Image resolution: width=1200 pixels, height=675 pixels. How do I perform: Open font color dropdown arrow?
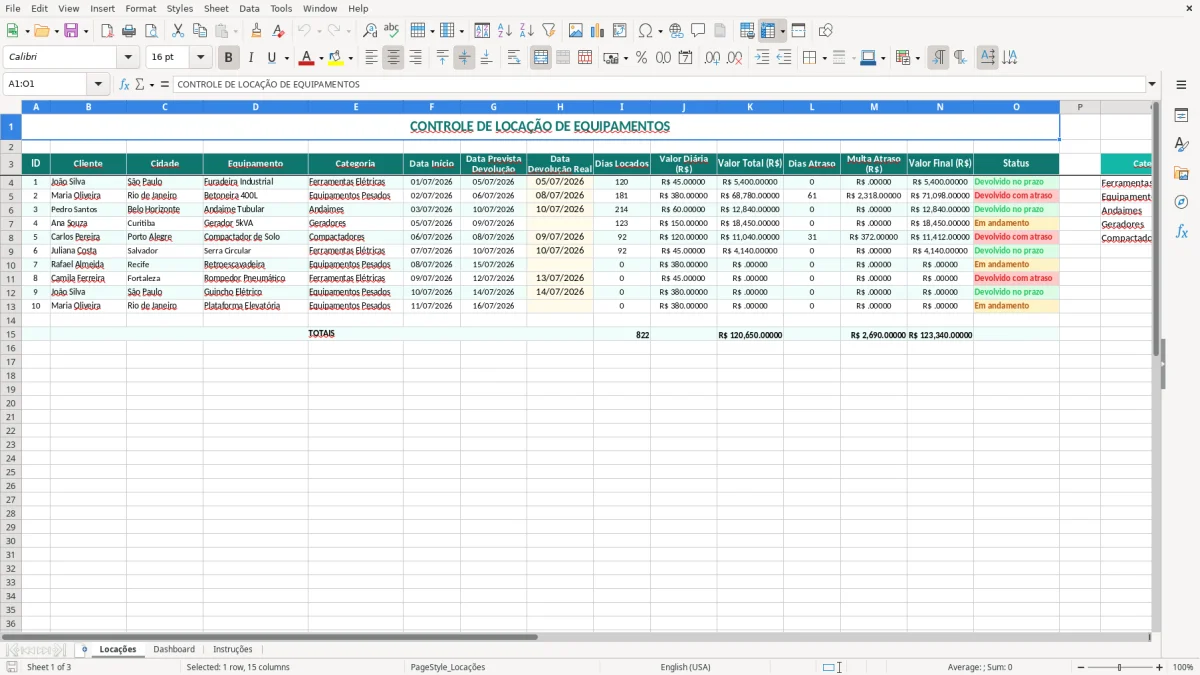click(321, 58)
